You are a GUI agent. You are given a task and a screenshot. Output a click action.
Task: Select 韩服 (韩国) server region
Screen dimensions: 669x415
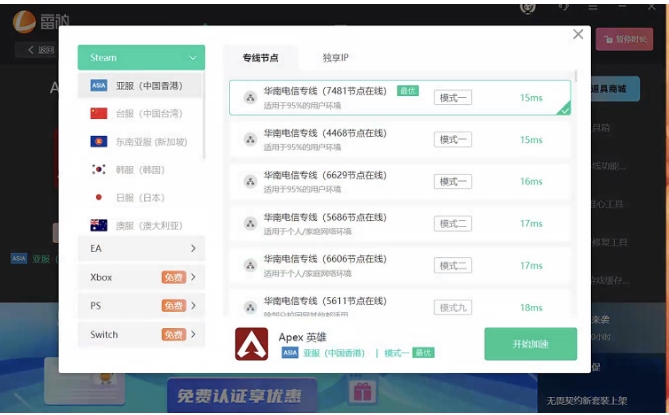pos(140,170)
